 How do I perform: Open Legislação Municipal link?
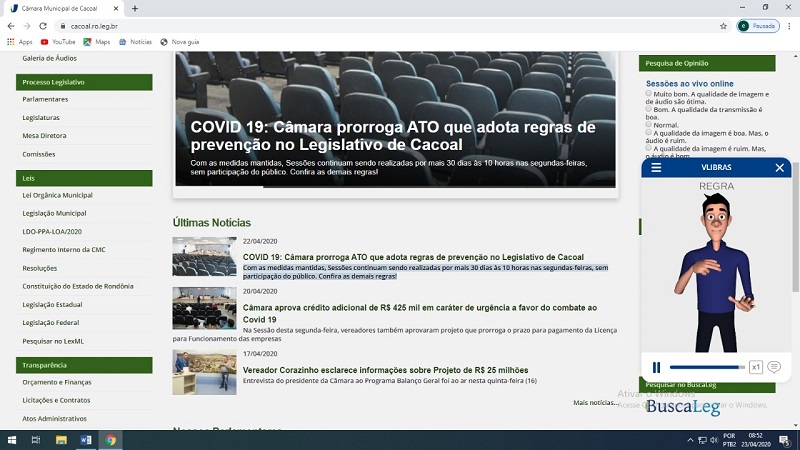click(x=54, y=213)
